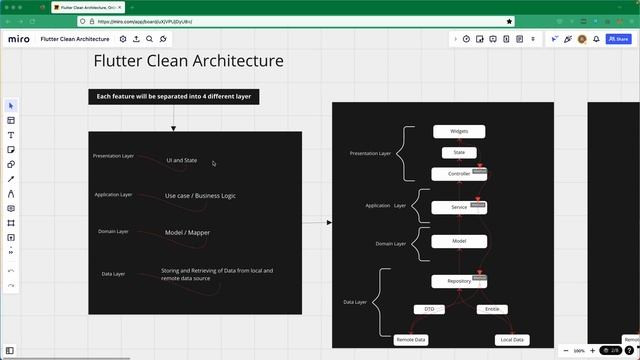Open the frames panel at the bottom left
The width and height of the screenshot is (640, 360).
coord(10,351)
